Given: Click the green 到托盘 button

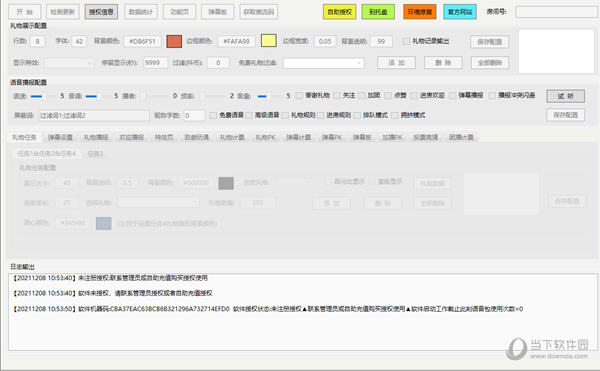Looking at the screenshot, I should pyautogui.click(x=378, y=12).
